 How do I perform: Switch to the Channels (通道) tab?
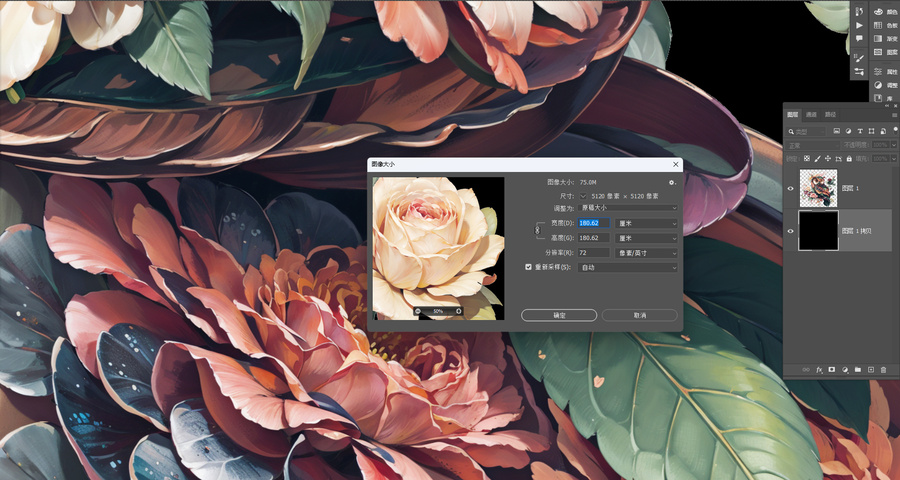(x=811, y=115)
